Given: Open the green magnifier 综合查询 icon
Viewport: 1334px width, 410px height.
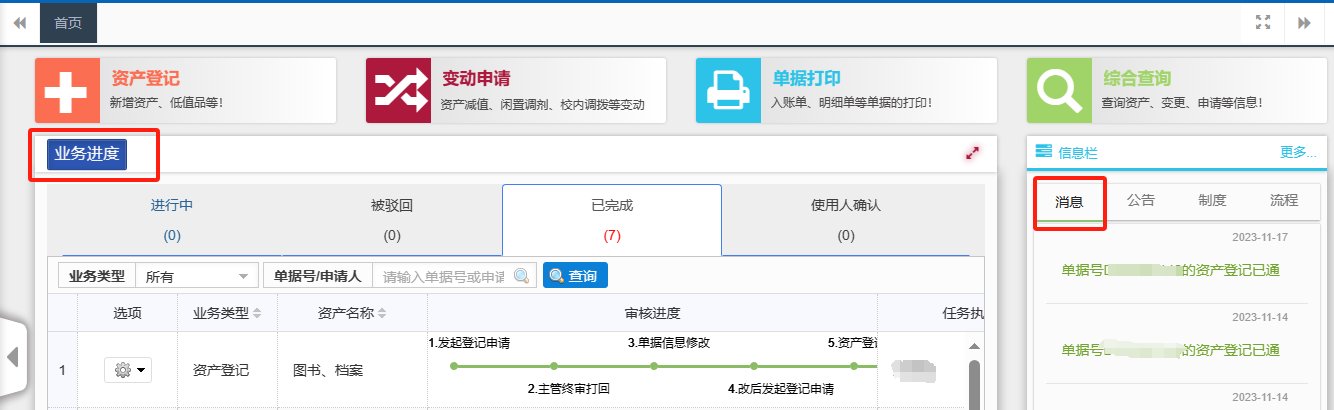Looking at the screenshot, I should point(1059,91).
